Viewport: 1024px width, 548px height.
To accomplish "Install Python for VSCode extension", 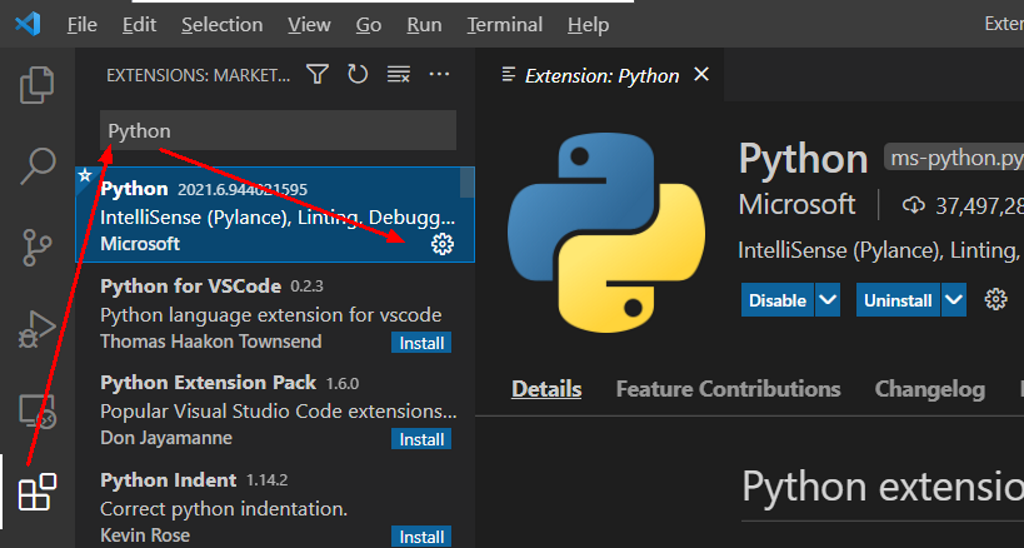I will [x=421, y=343].
